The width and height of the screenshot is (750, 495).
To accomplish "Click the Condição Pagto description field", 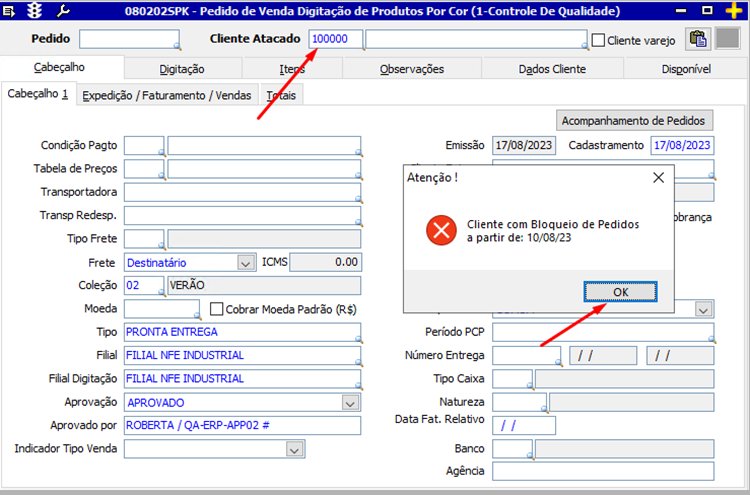I will tap(264, 145).
